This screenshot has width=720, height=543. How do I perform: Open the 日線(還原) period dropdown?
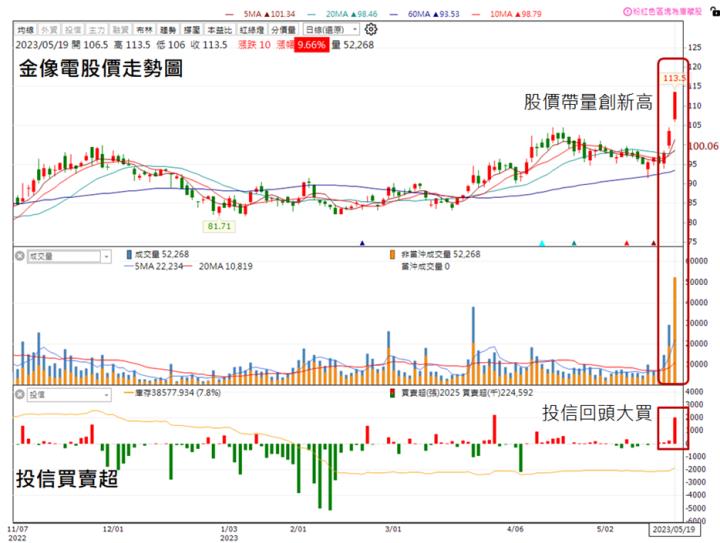[x=331, y=29]
